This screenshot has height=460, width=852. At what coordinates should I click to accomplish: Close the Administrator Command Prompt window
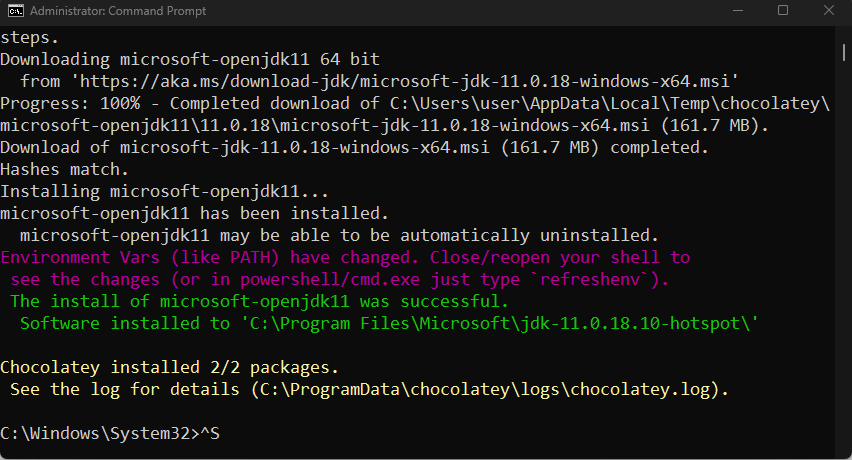click(x=828, y=11)
